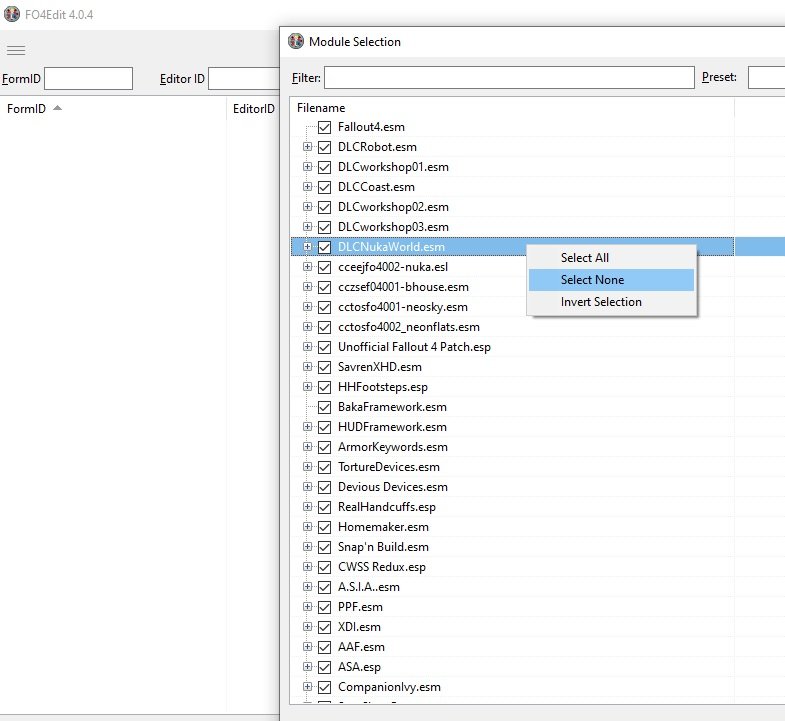
Task: Choose Select All from context menu
Action: (585, 258)
